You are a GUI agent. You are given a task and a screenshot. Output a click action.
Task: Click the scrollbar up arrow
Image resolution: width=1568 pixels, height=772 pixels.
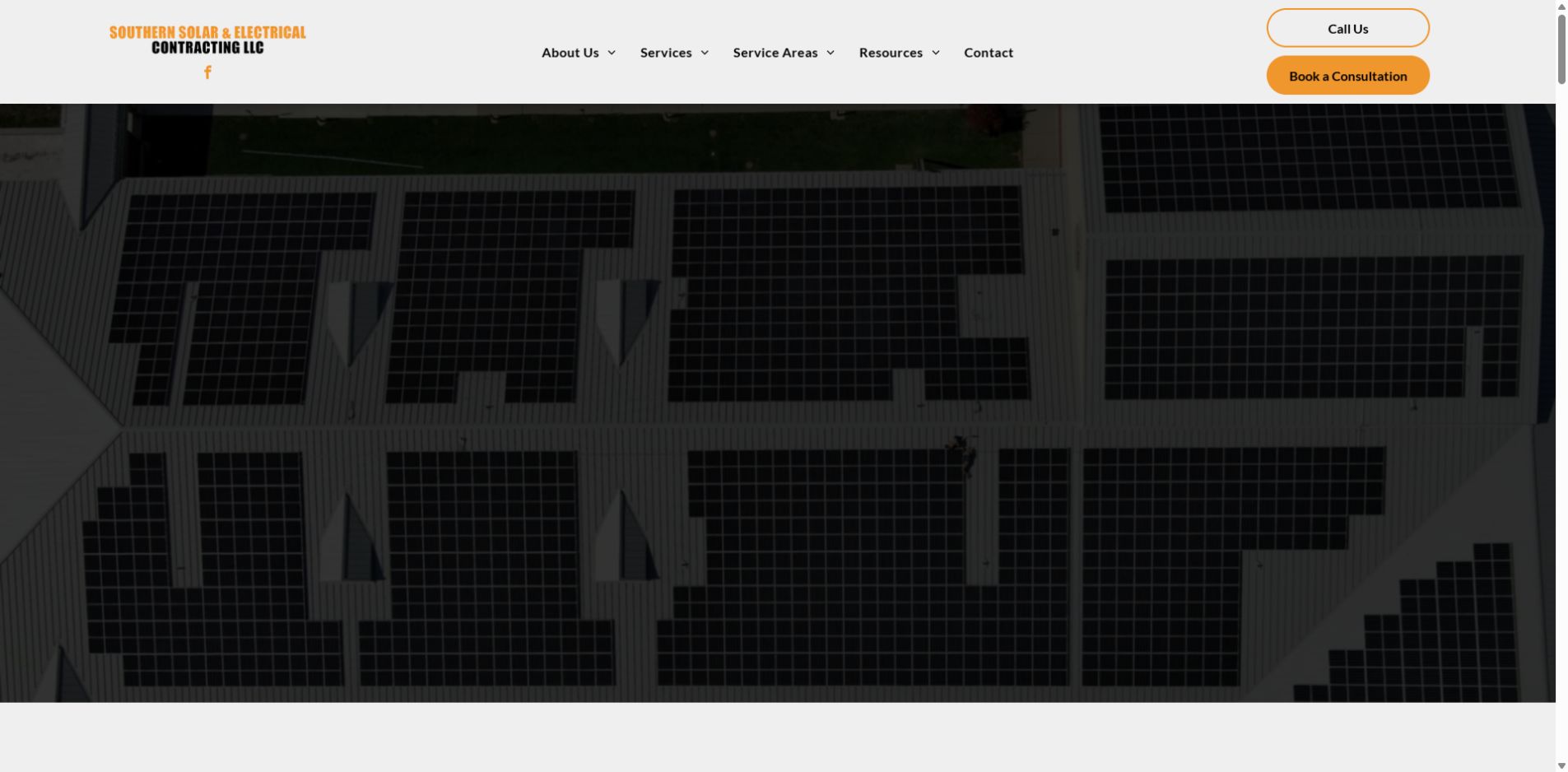(x=1561, y=7)
